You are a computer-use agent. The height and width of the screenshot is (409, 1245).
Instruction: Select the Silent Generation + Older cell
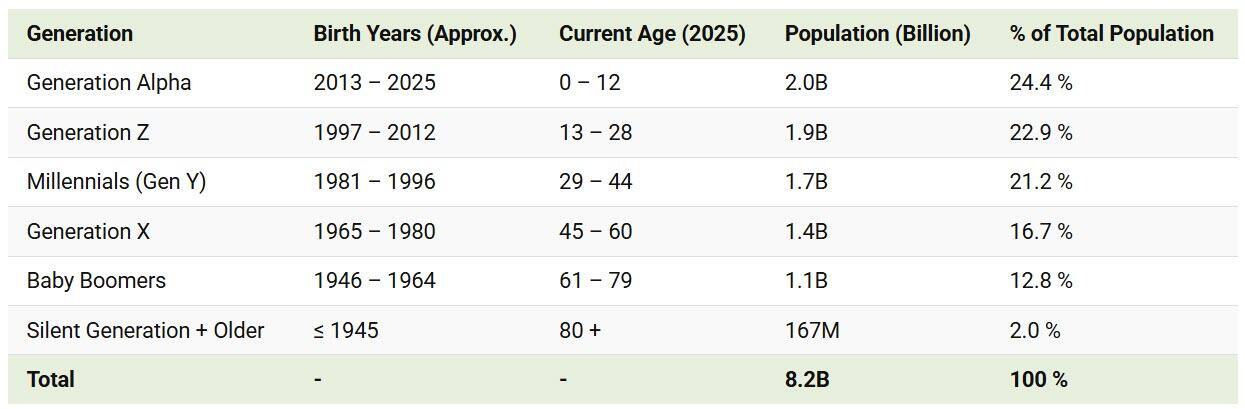point(145,330)
